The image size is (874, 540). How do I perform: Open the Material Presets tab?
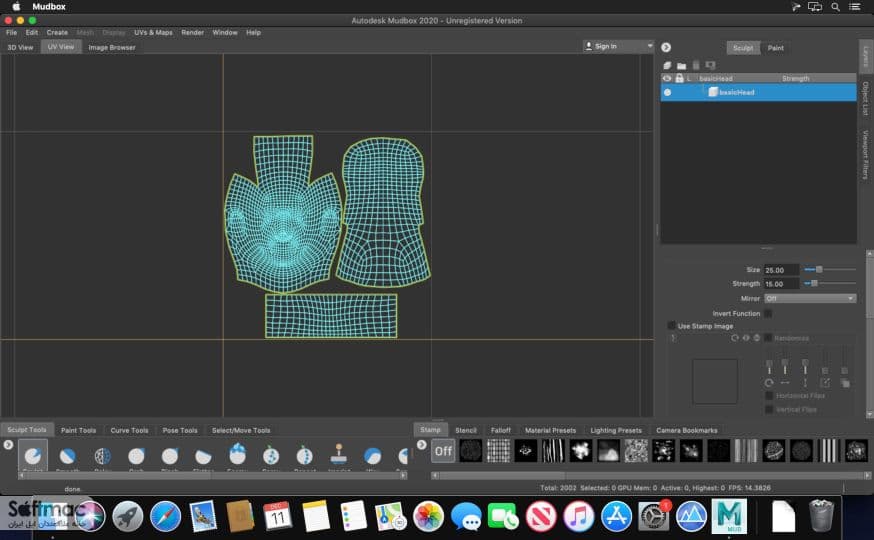pos(550,430)
